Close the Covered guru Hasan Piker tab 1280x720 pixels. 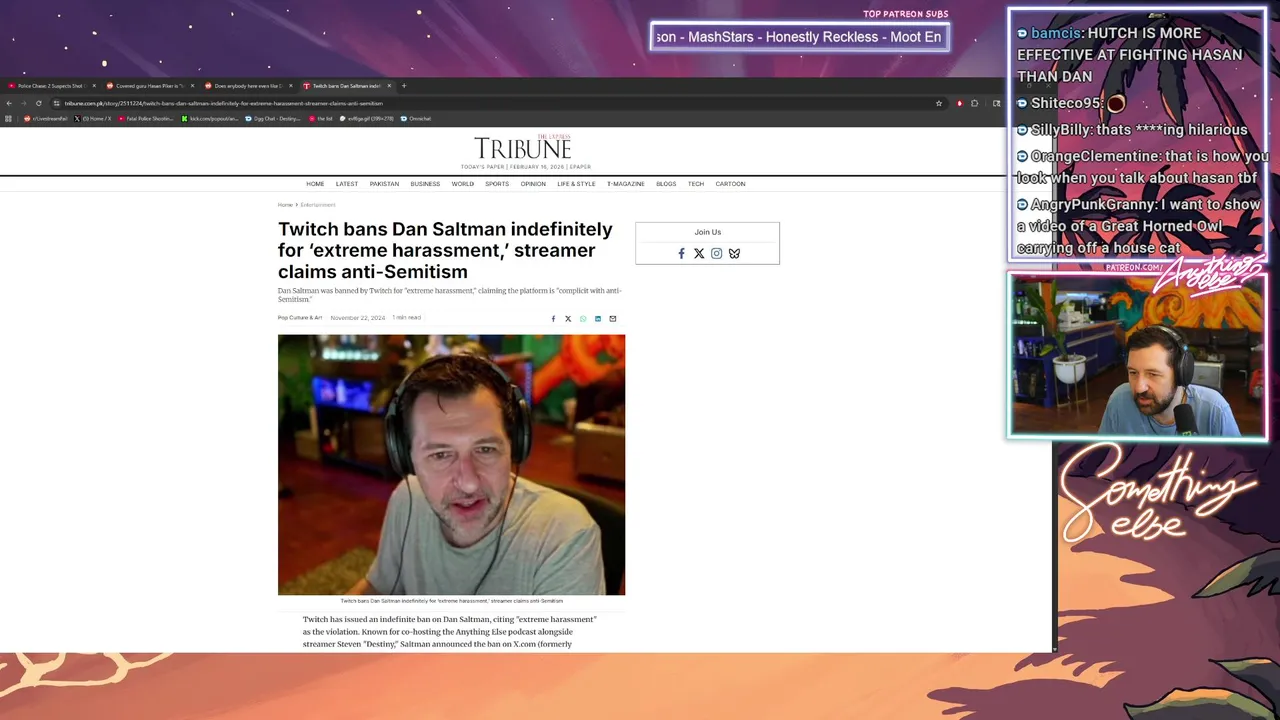(x=192, y=86)
